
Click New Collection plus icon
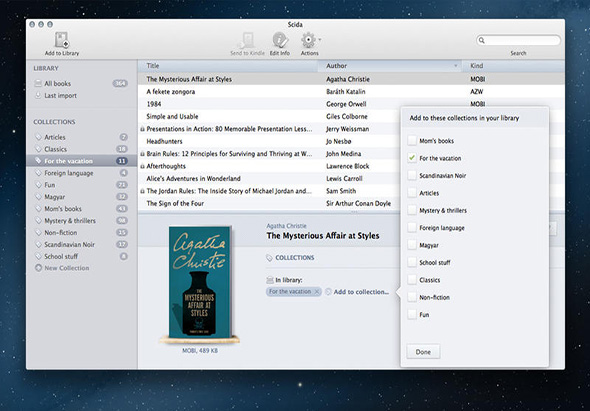pos(38,268)
